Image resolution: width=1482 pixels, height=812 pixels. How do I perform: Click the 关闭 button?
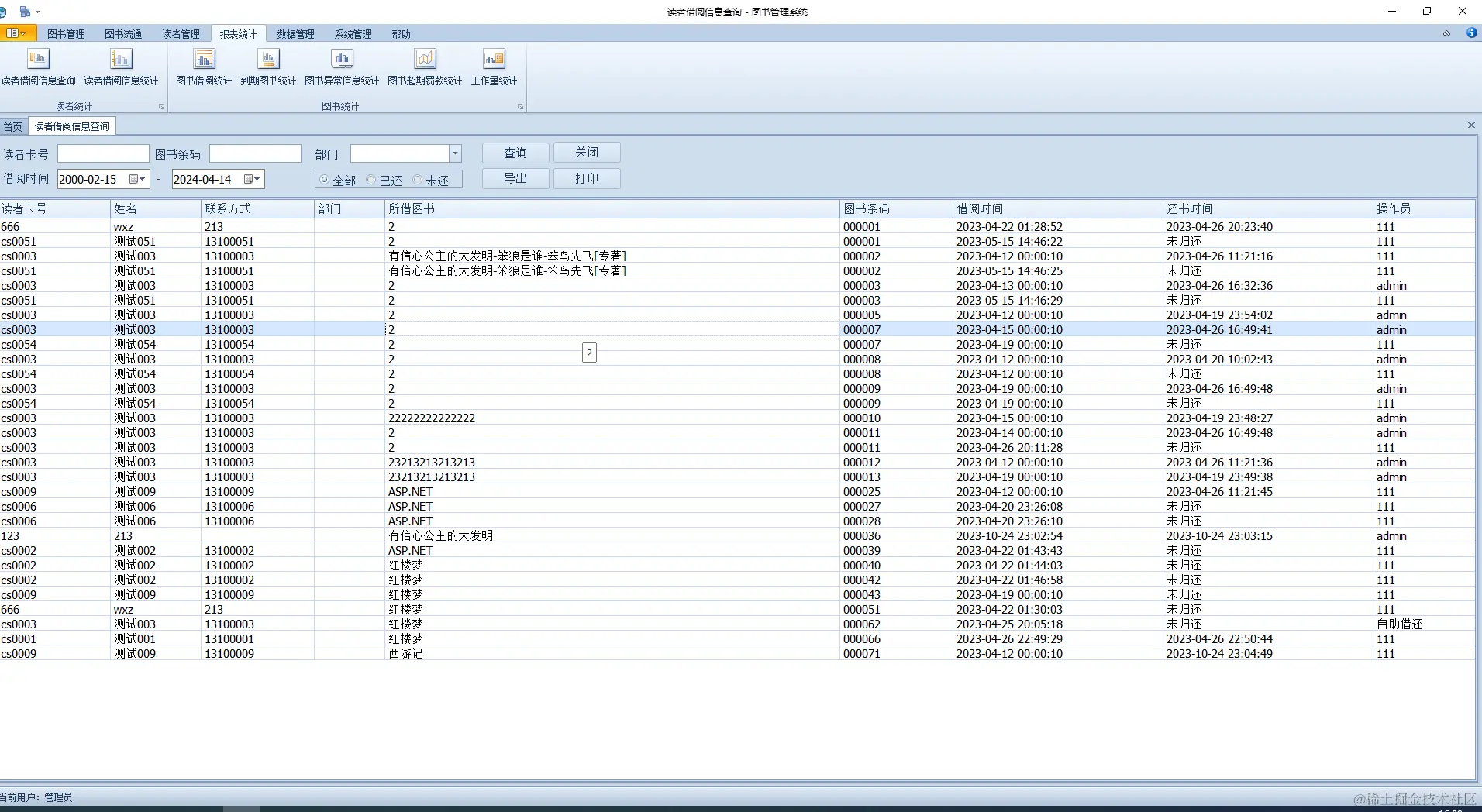pyautogui.click(x=587, y=153)
